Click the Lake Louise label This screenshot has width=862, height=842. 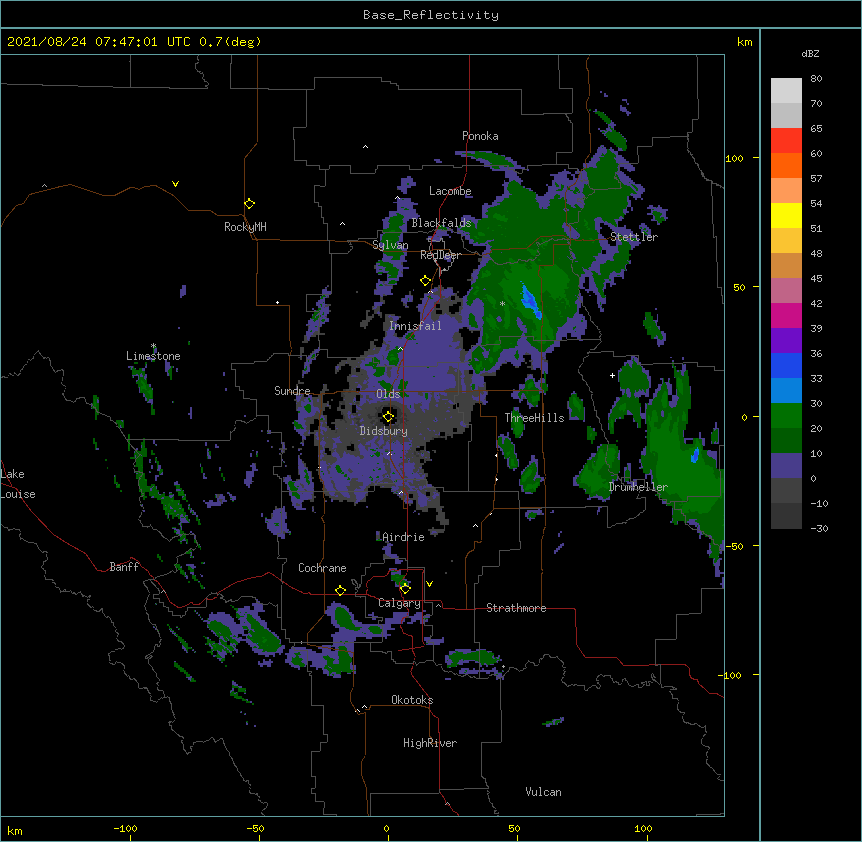18,484
